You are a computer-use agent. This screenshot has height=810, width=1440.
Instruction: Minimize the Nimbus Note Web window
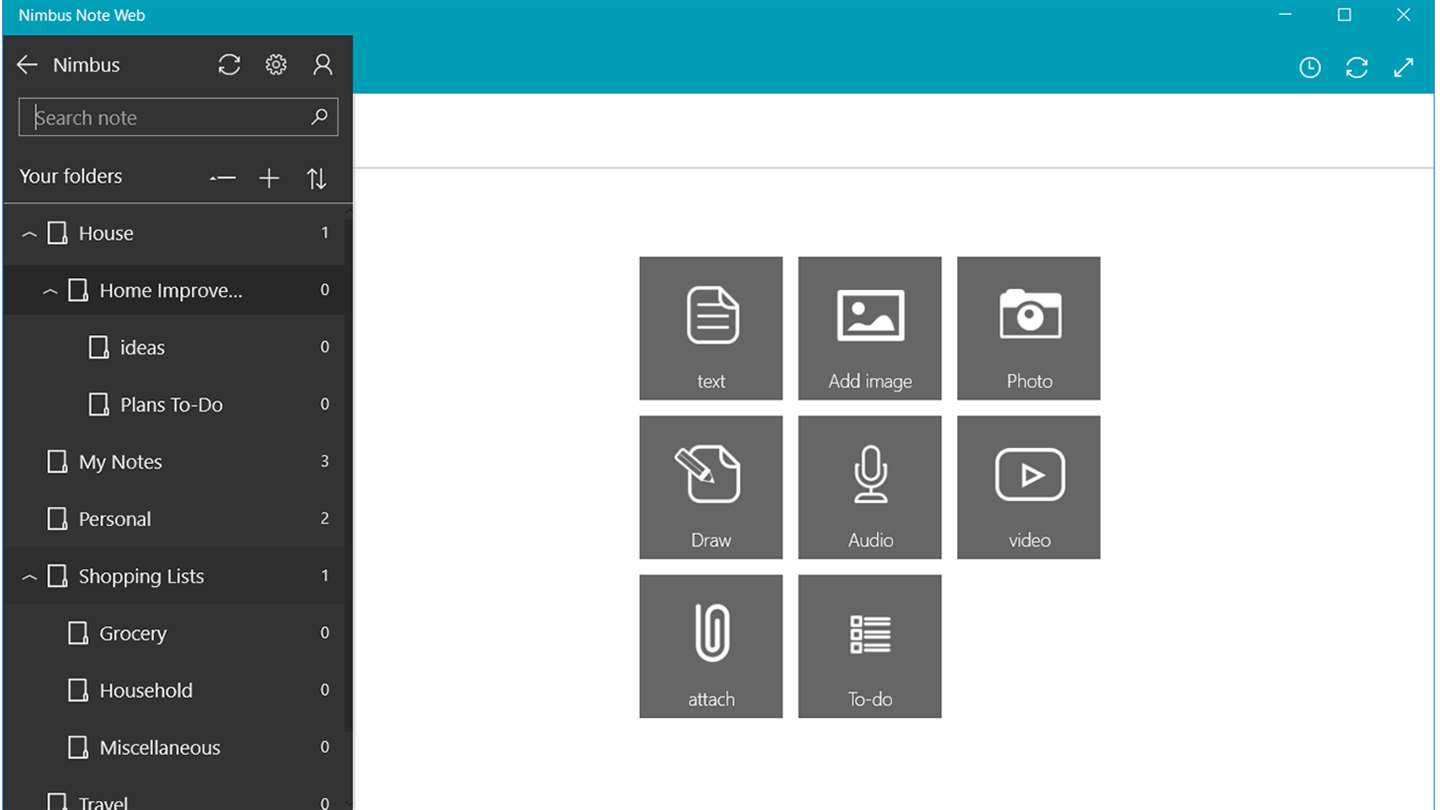click(1286, 15)
